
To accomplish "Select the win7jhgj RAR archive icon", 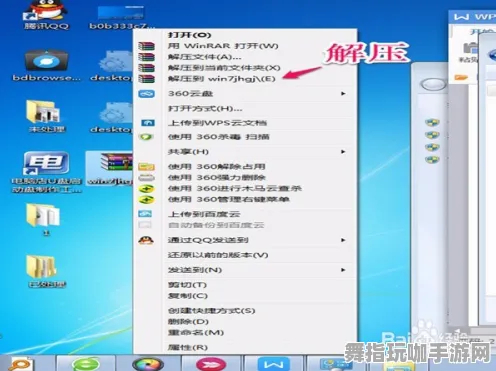I will pyautogui.click(x=110, y=169).
